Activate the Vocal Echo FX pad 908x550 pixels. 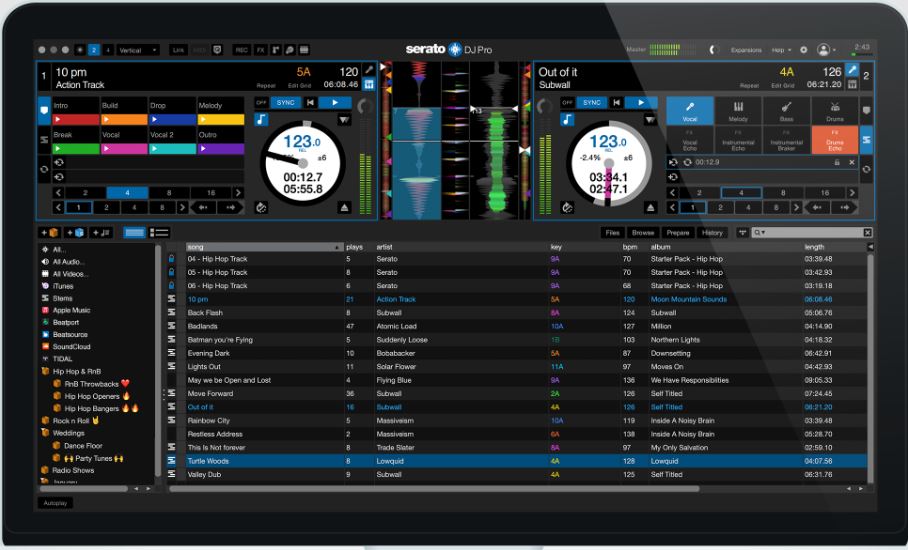690,140
